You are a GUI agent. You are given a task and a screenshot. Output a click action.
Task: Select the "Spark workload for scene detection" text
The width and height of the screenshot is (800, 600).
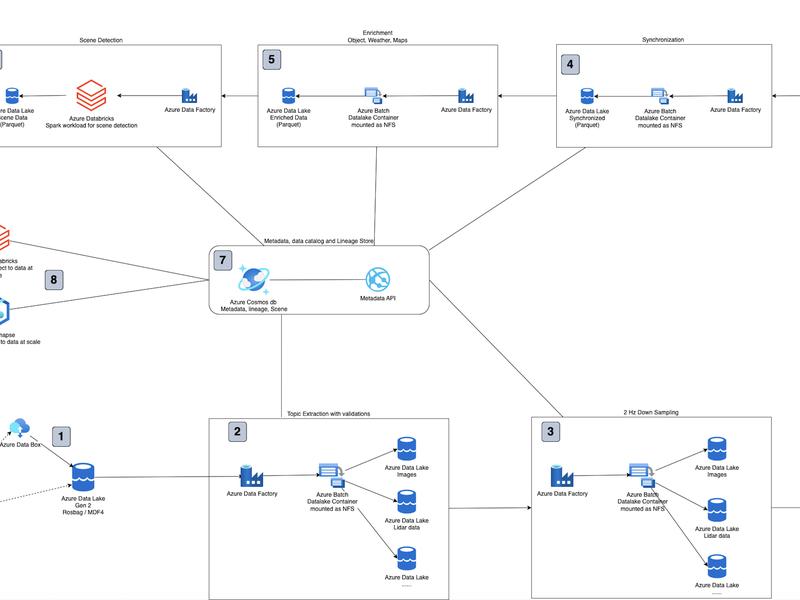91,126
